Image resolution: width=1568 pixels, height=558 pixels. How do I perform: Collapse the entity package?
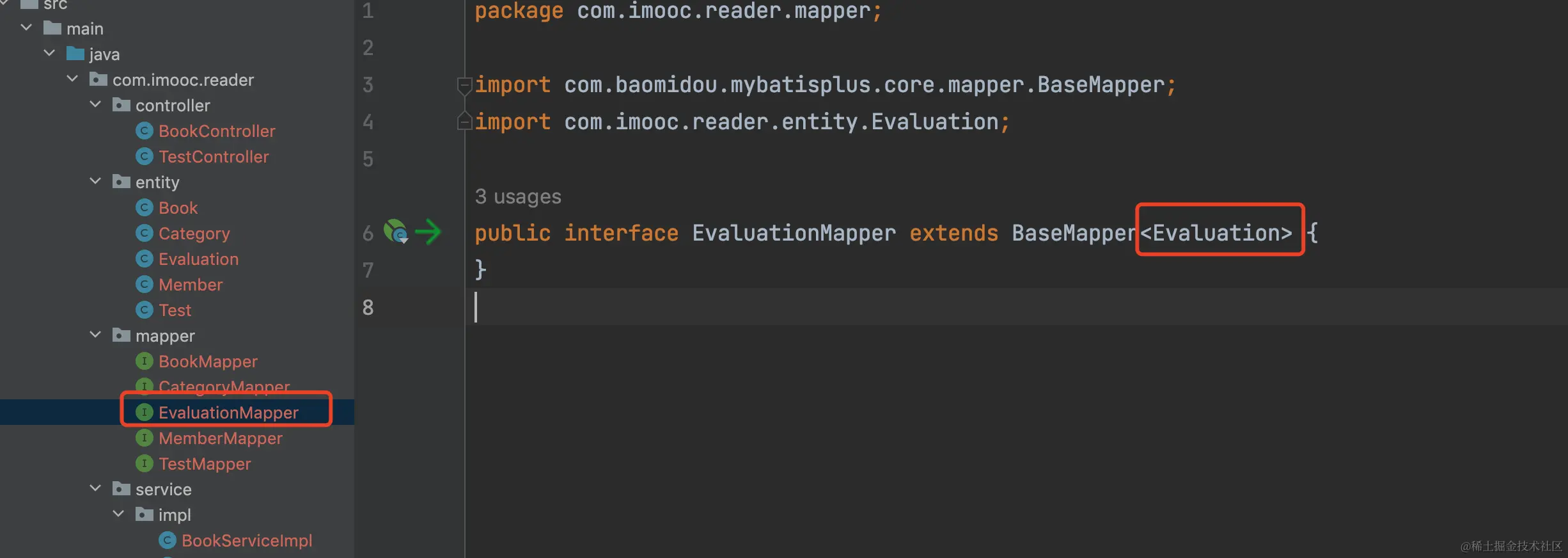pyautogui.click(x=95, y=182)
